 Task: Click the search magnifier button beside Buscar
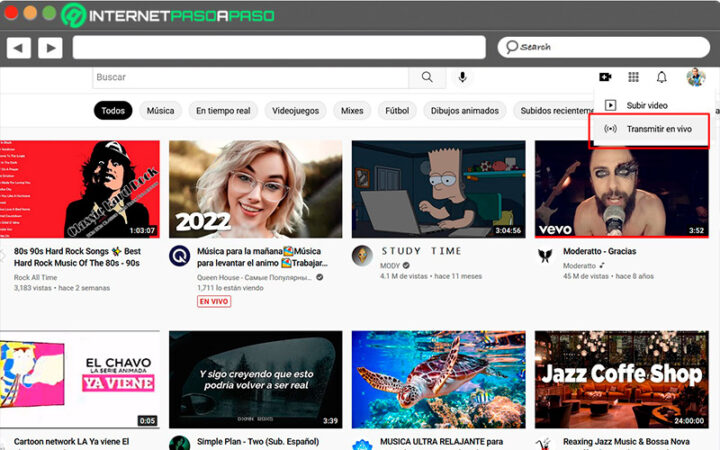pyautogui.click(x=427, y=77)
